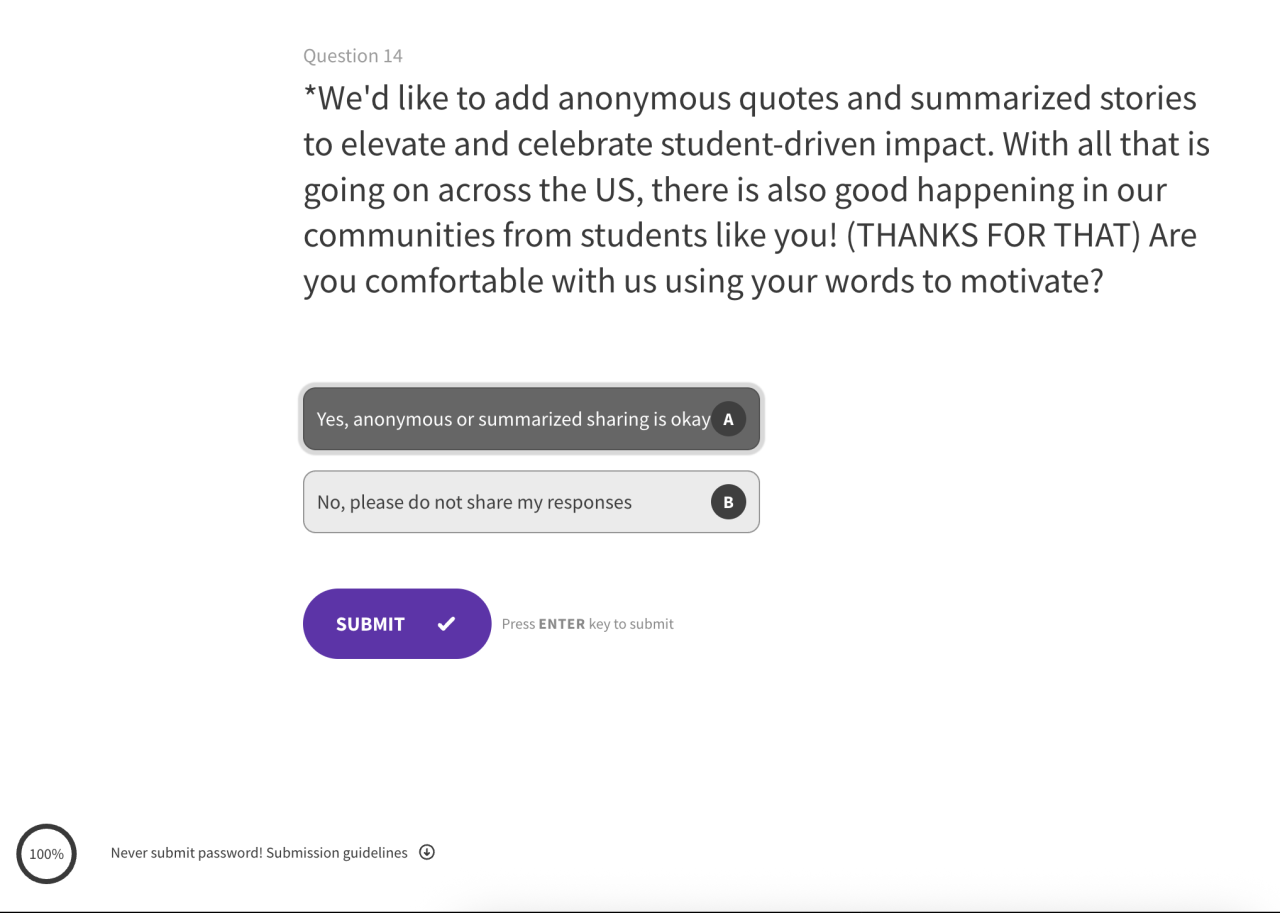Select "Yes, anonymous or summarized sharing is okay"
The height and width of the screenshot is (913, 1280).
[513, 419]
